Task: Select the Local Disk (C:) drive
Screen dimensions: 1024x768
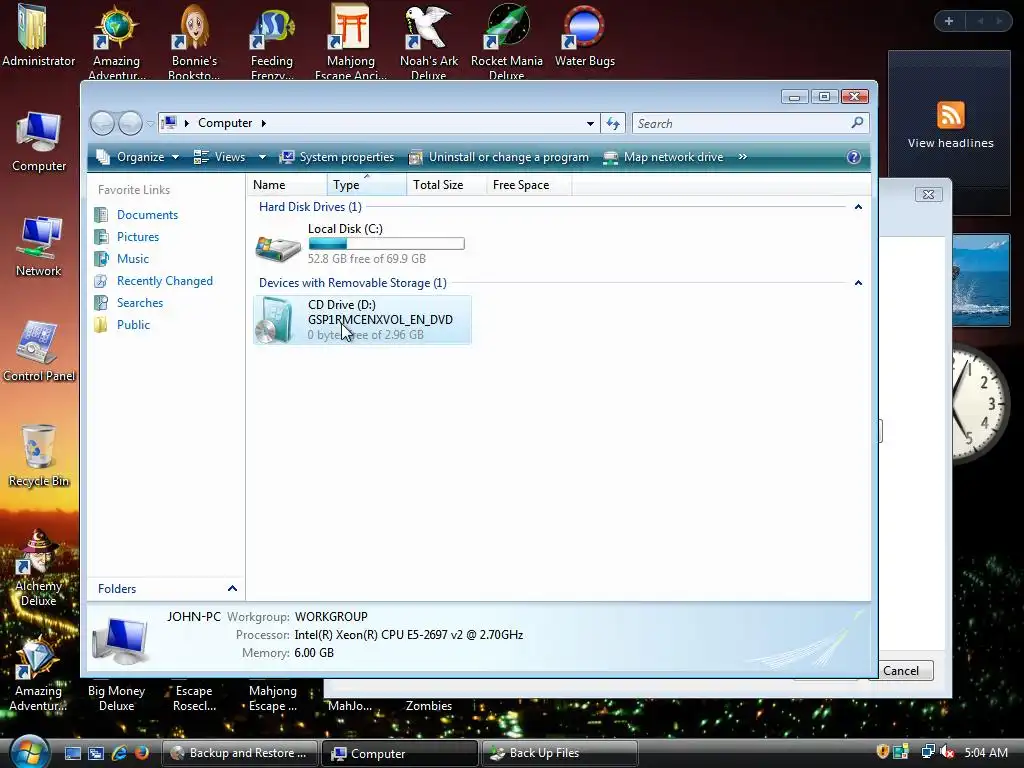Action: [360, 244]
